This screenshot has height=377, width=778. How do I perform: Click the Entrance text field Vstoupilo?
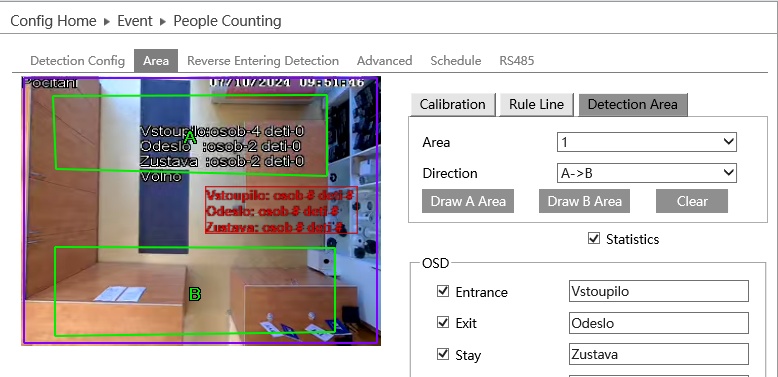[x=658, y=291]
